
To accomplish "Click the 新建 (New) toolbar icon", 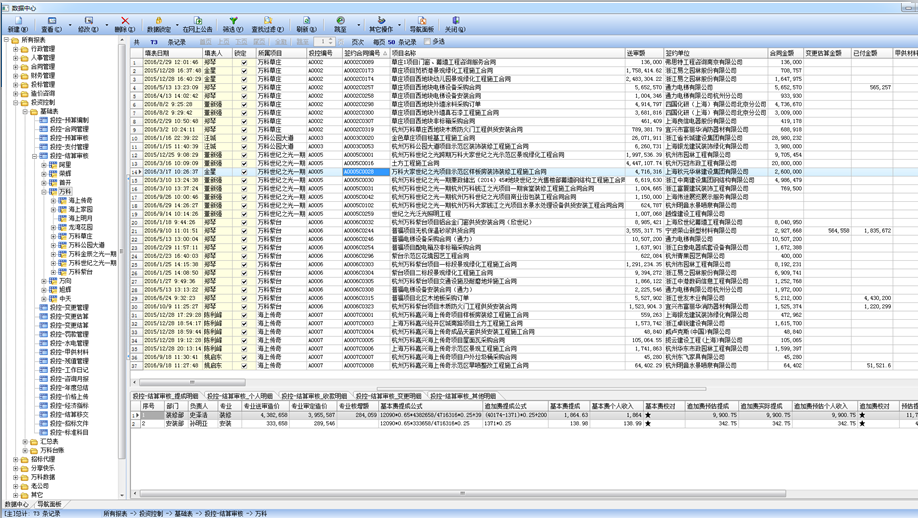I will pos(17,20).
